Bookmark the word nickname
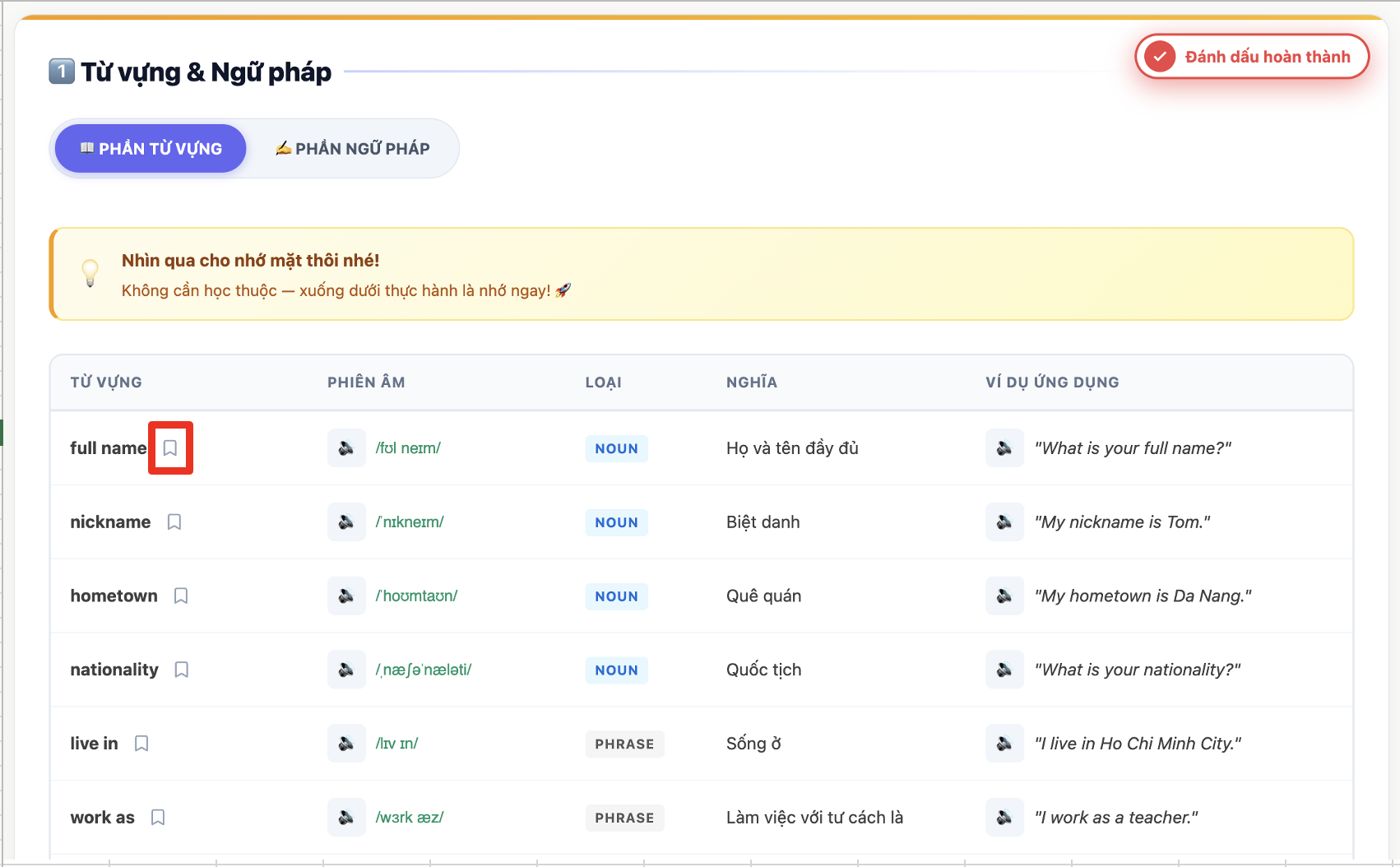The width and height of the screenshot is (1400, 867). point(174,522)
